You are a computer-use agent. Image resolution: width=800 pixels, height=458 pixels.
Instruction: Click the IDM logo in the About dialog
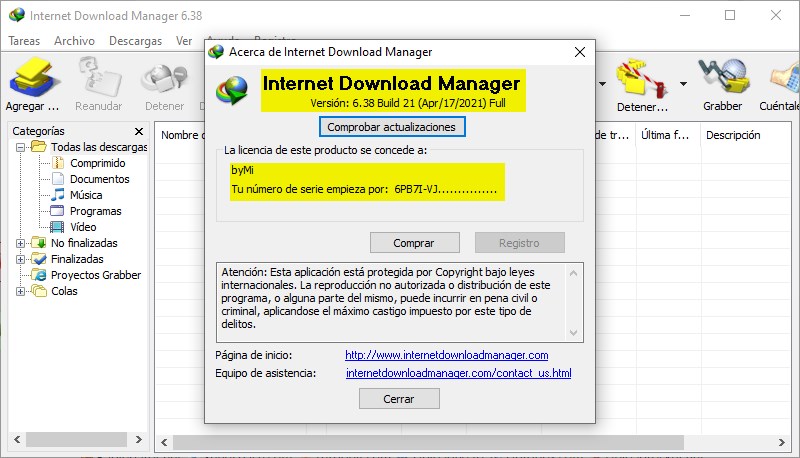pos(233,90)
